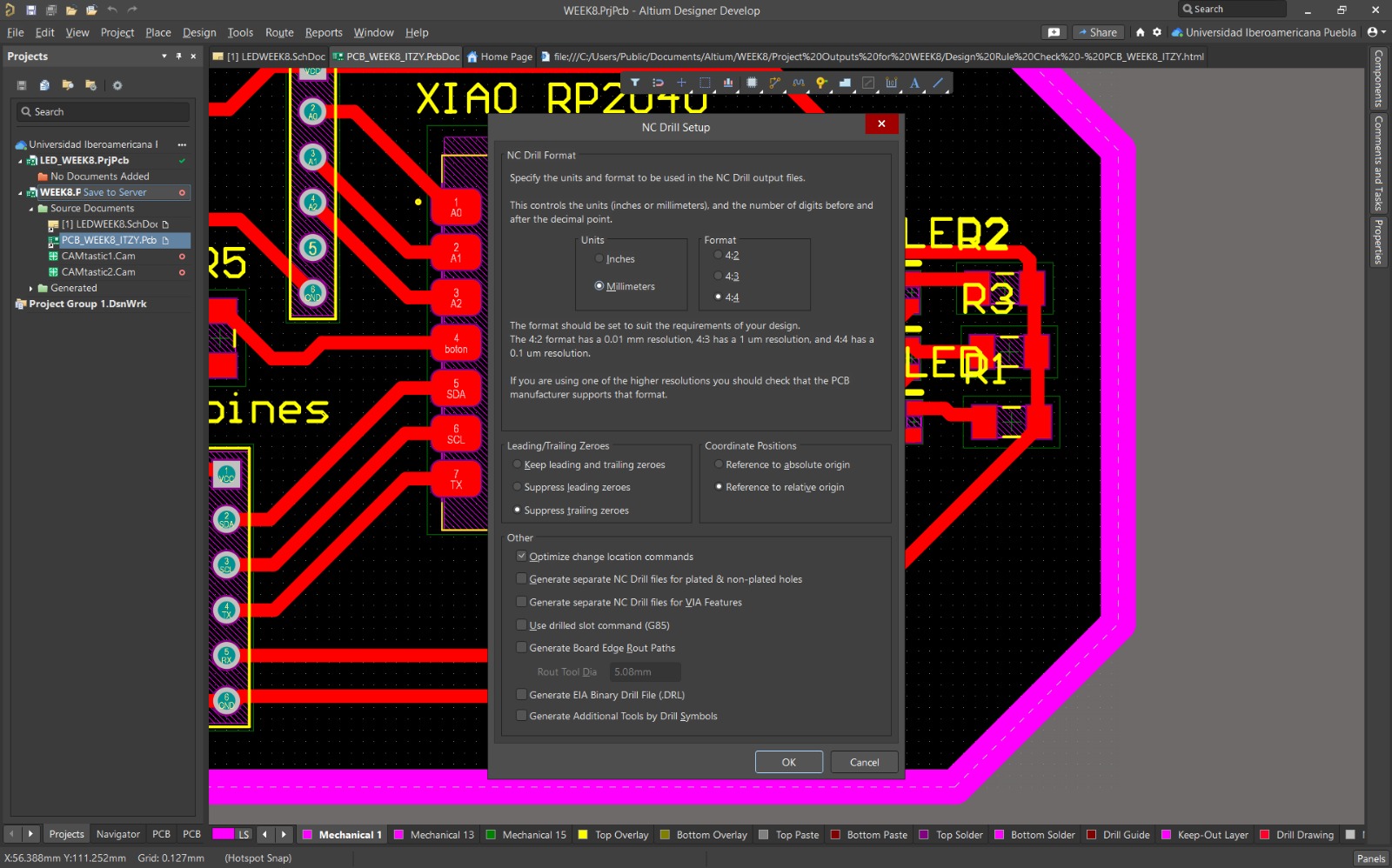Open the Projects panel settings gear
The image size is (1392, 868).
pyautogui.click(x=117, y=85)
